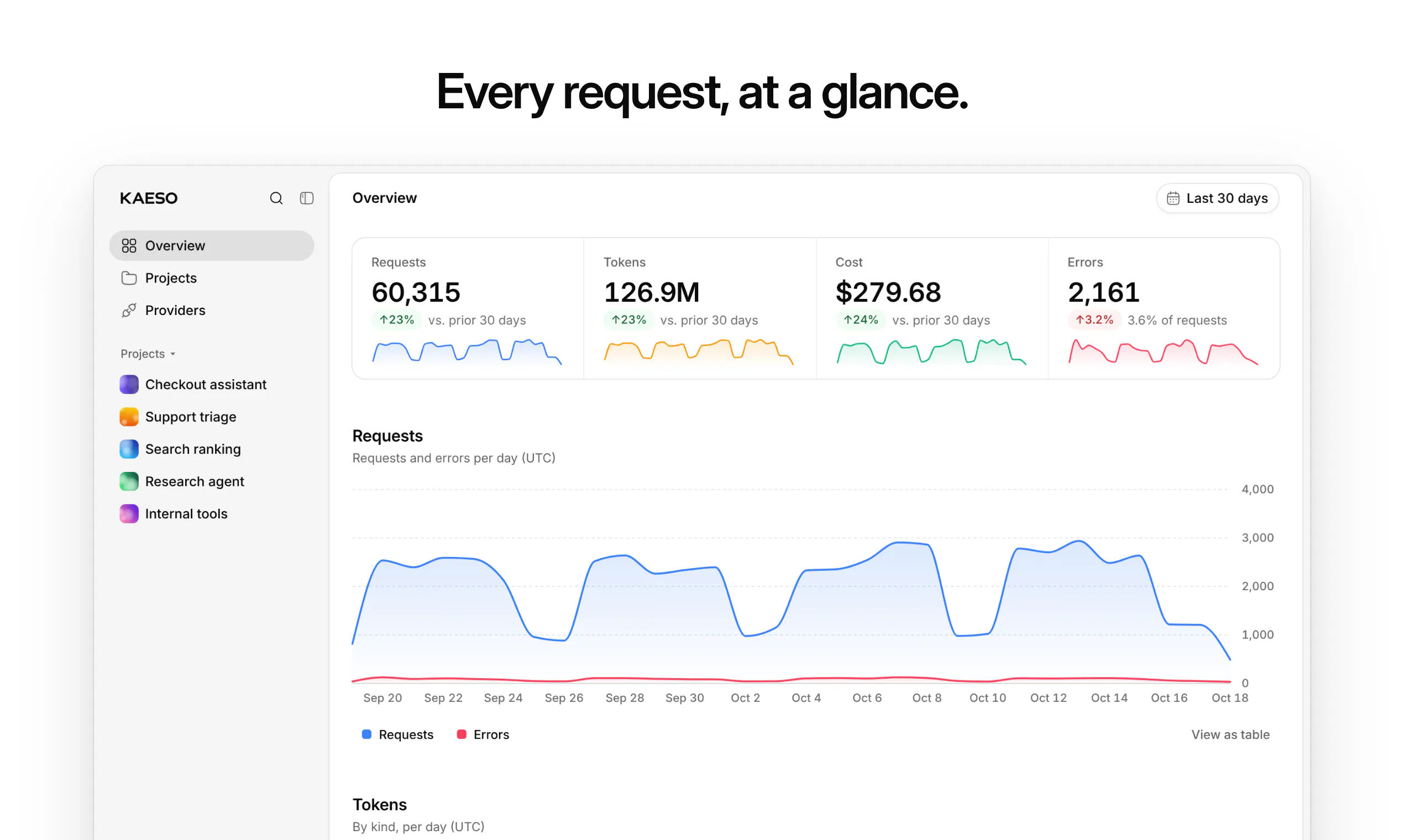Screen dimensions: 1404x840
Task: Select the Search ranking project
Action: tap(212, 449)
